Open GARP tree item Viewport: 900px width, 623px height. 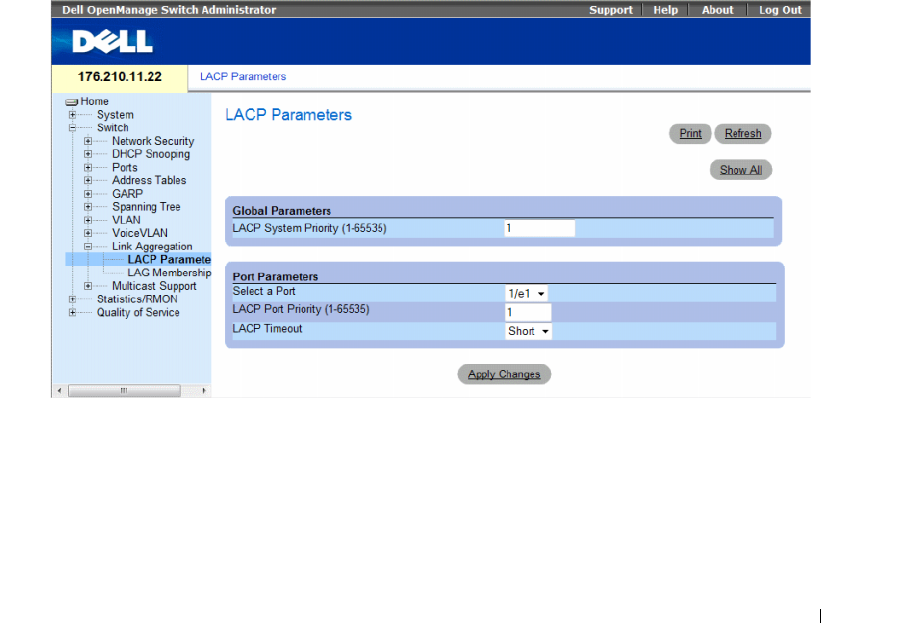[127, 194]
